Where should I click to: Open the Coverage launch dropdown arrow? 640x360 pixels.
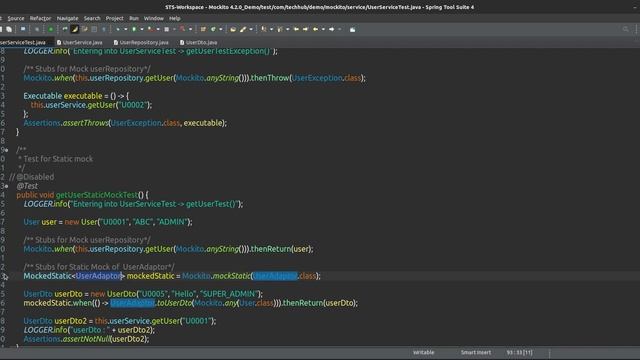point(158,29)
